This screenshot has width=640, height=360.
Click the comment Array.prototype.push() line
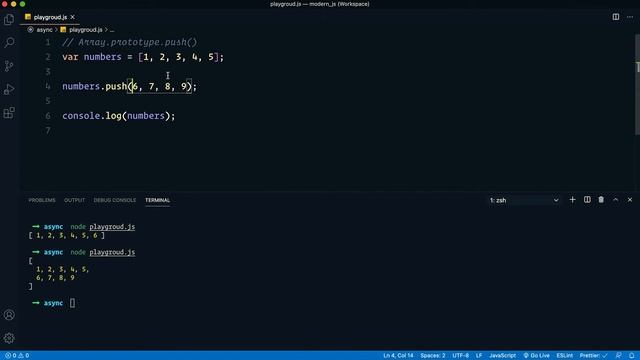point(130,42)
